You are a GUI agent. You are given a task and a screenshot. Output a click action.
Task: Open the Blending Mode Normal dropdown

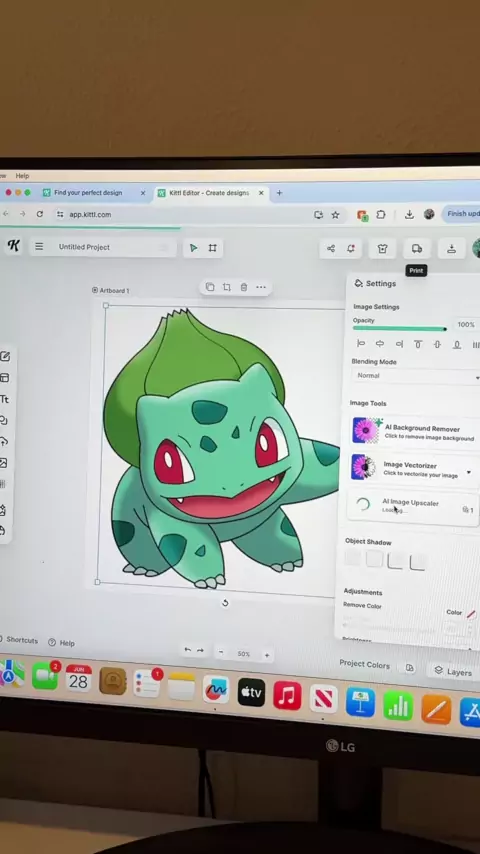point(416,376)
